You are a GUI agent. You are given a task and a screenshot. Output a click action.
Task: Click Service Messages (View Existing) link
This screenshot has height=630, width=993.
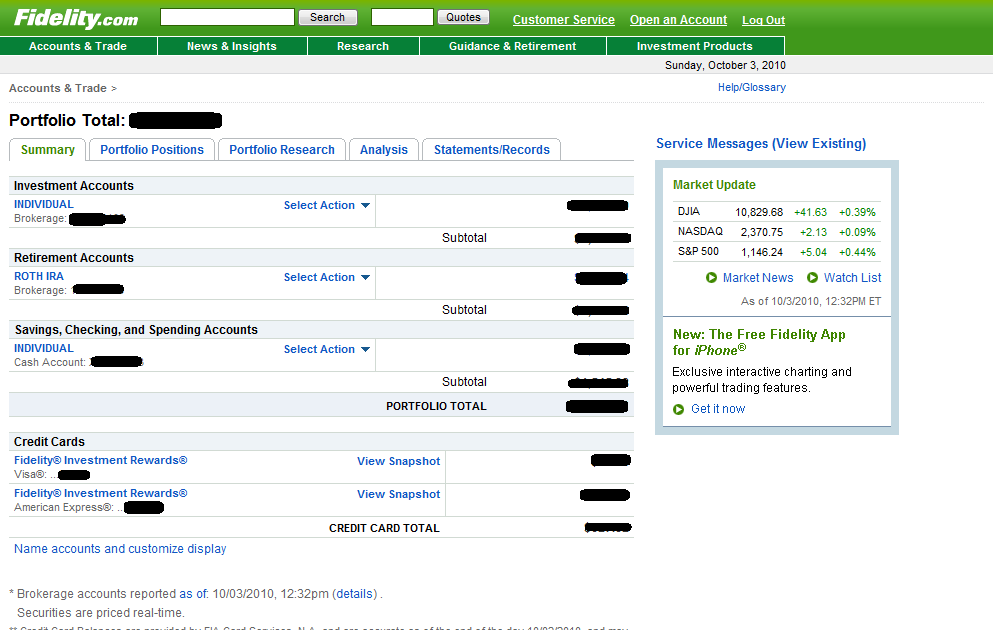761,143
